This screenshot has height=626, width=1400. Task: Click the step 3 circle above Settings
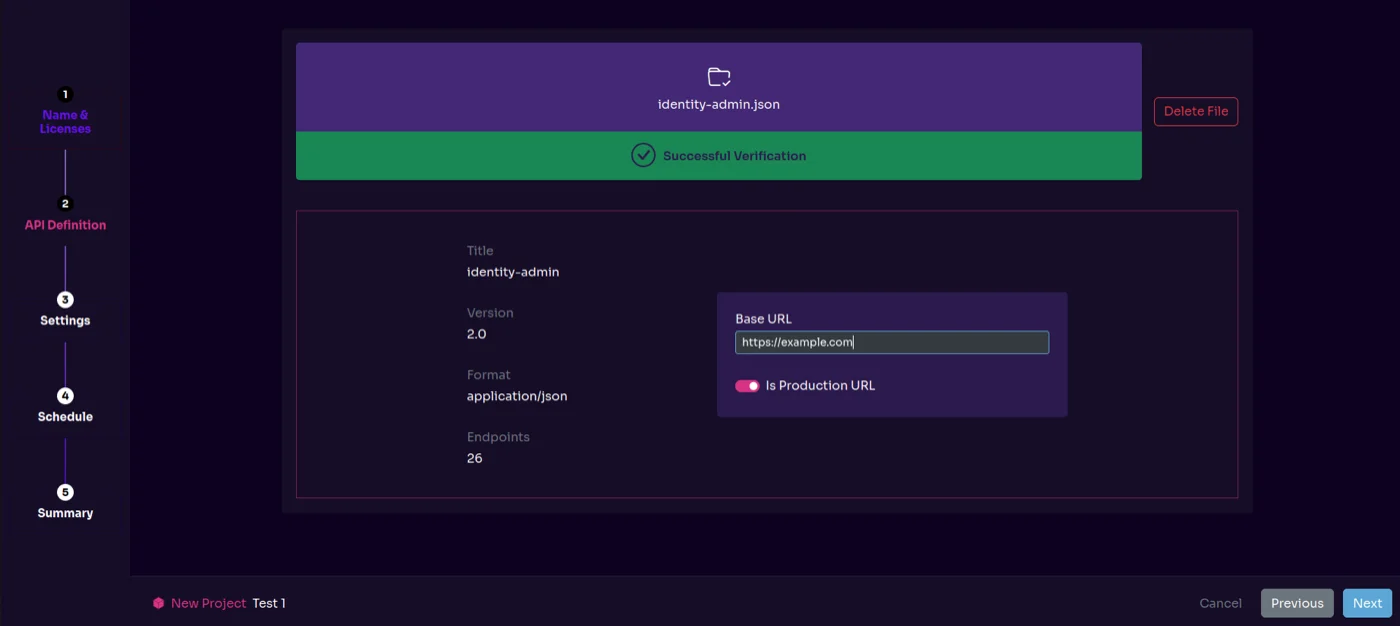pos(64,299)
